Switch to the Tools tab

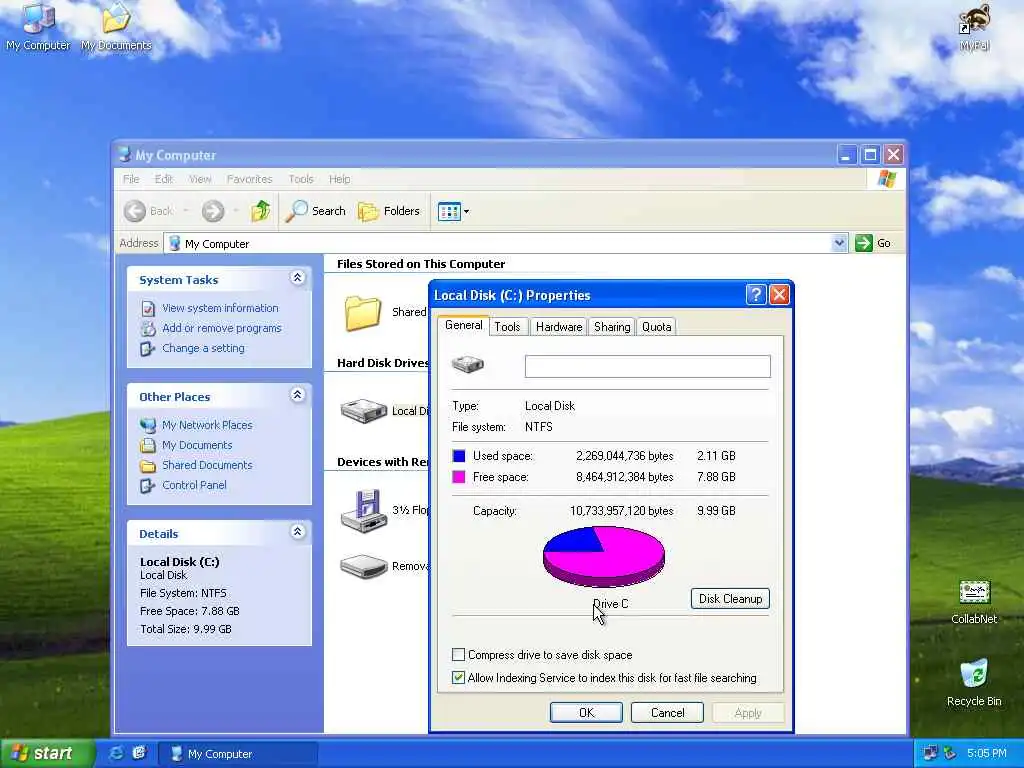(507, 327)
